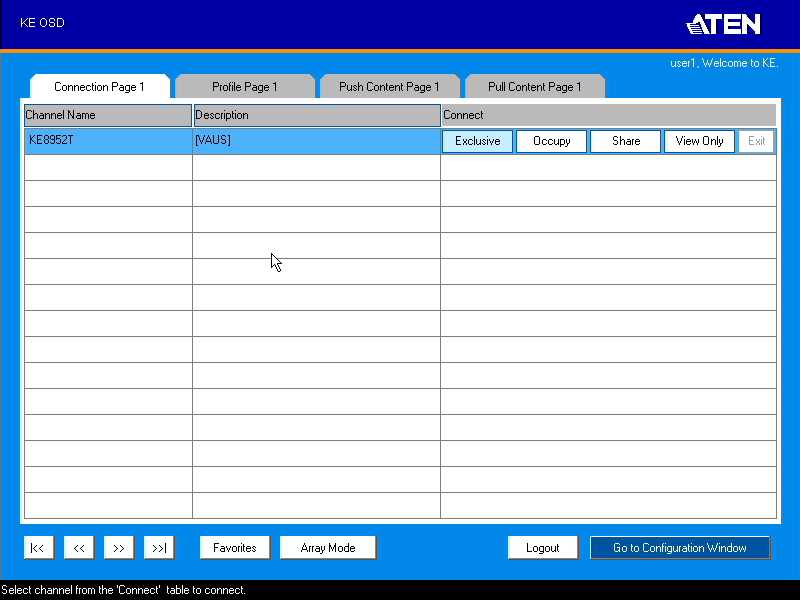Connect to KE8952T in Occupy mode
This screenshot has height=600, width=800.
pyautogui.click(x=552, y=141)
